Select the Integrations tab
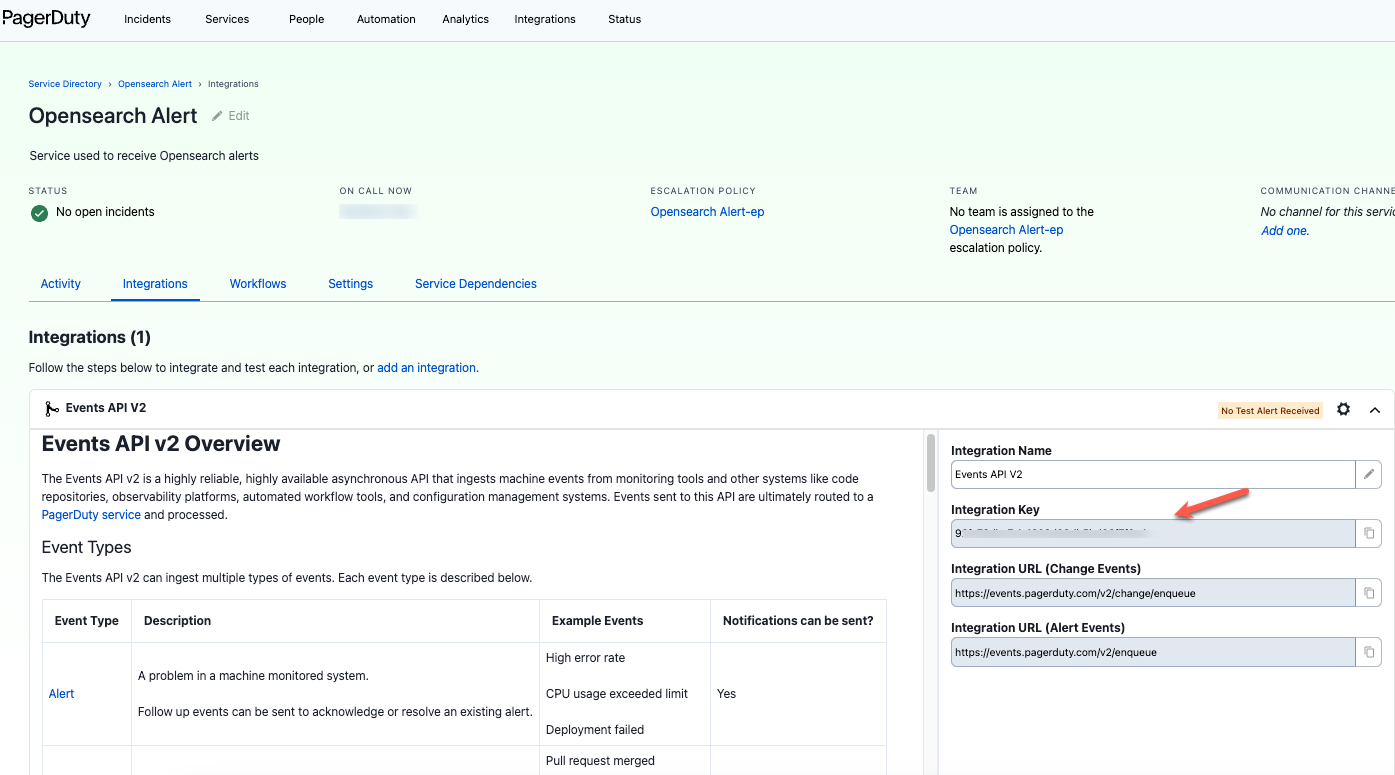This screenshot has width=1395, height=775. coord(155,284)
